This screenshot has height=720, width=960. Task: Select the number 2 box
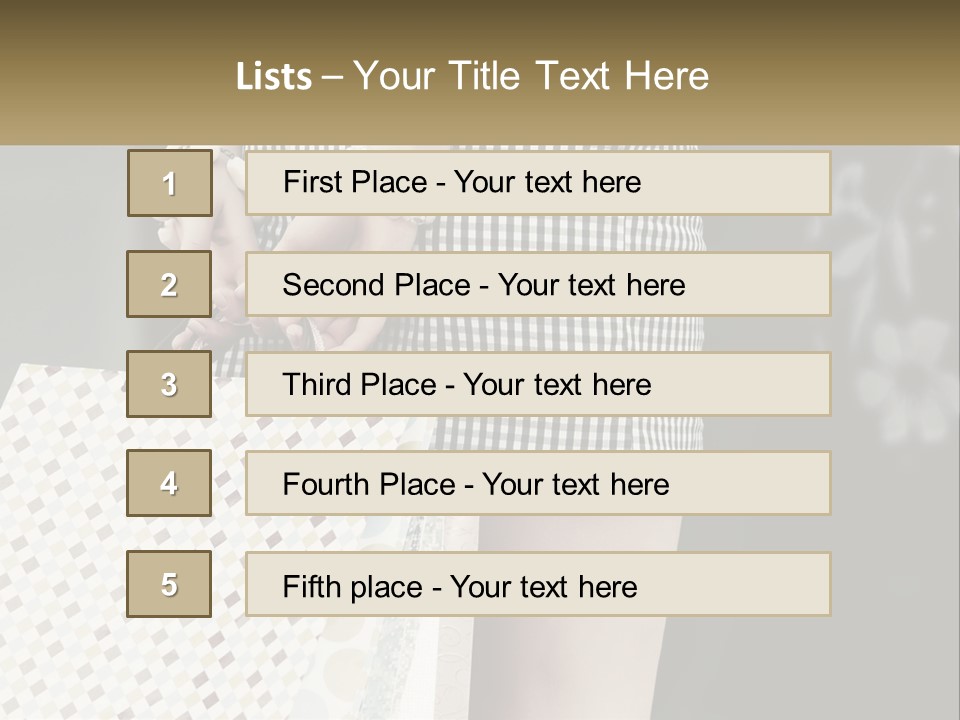point(169,284)
